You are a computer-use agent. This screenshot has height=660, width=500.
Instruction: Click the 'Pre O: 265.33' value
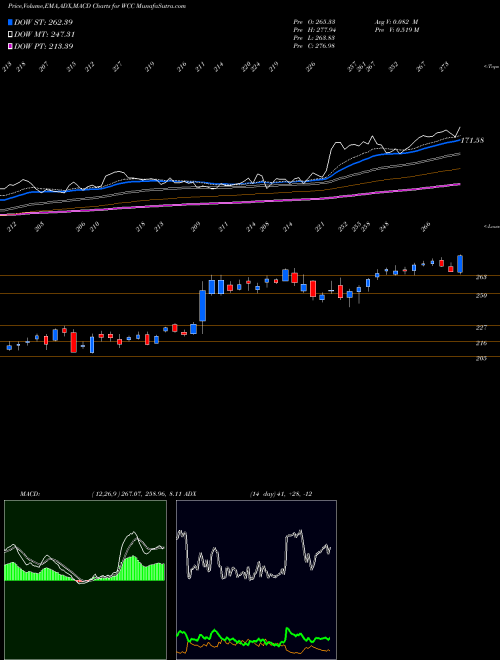(314, 22)
